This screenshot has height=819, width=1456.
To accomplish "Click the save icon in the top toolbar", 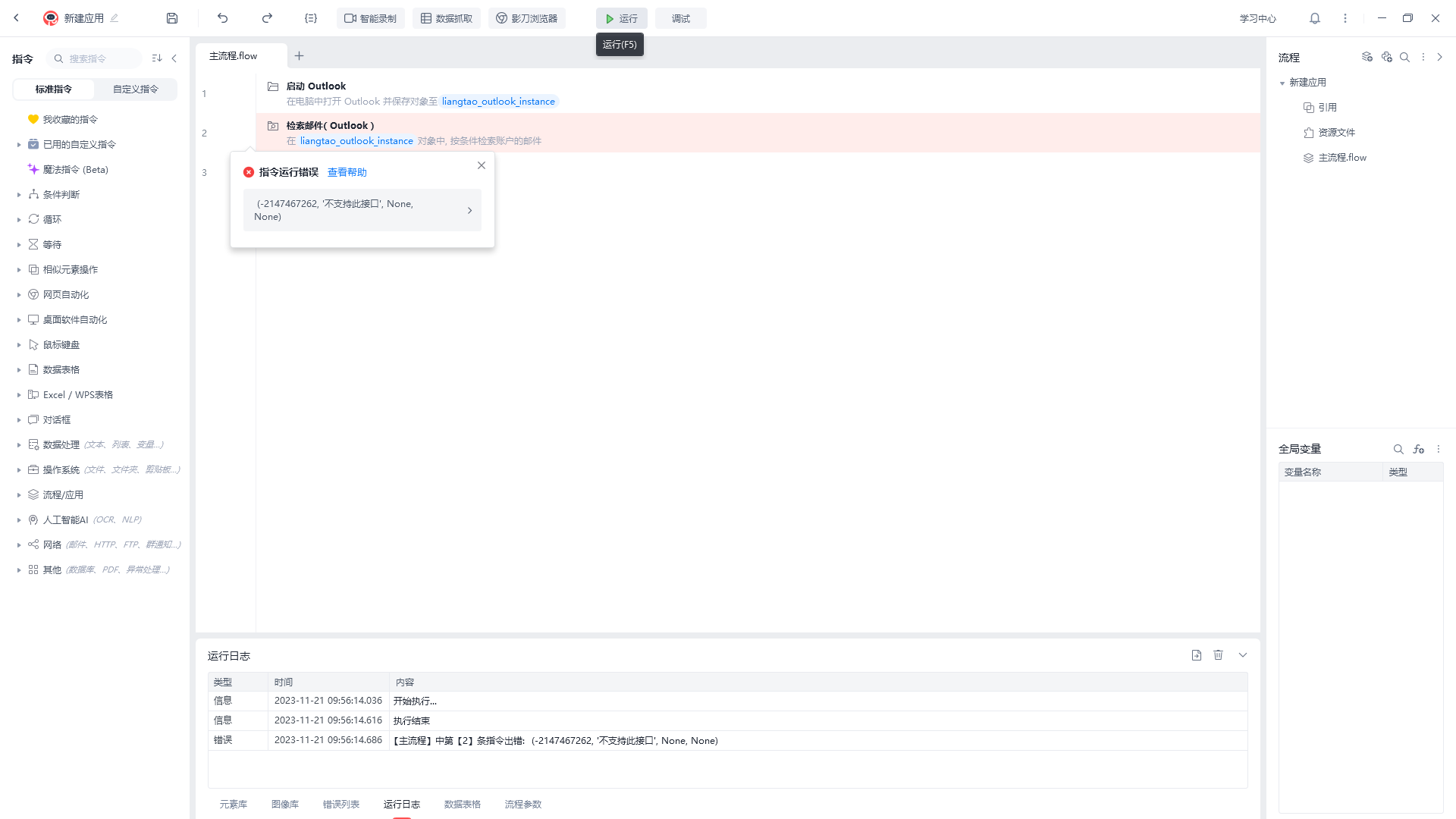I will [x=172, y=18].
